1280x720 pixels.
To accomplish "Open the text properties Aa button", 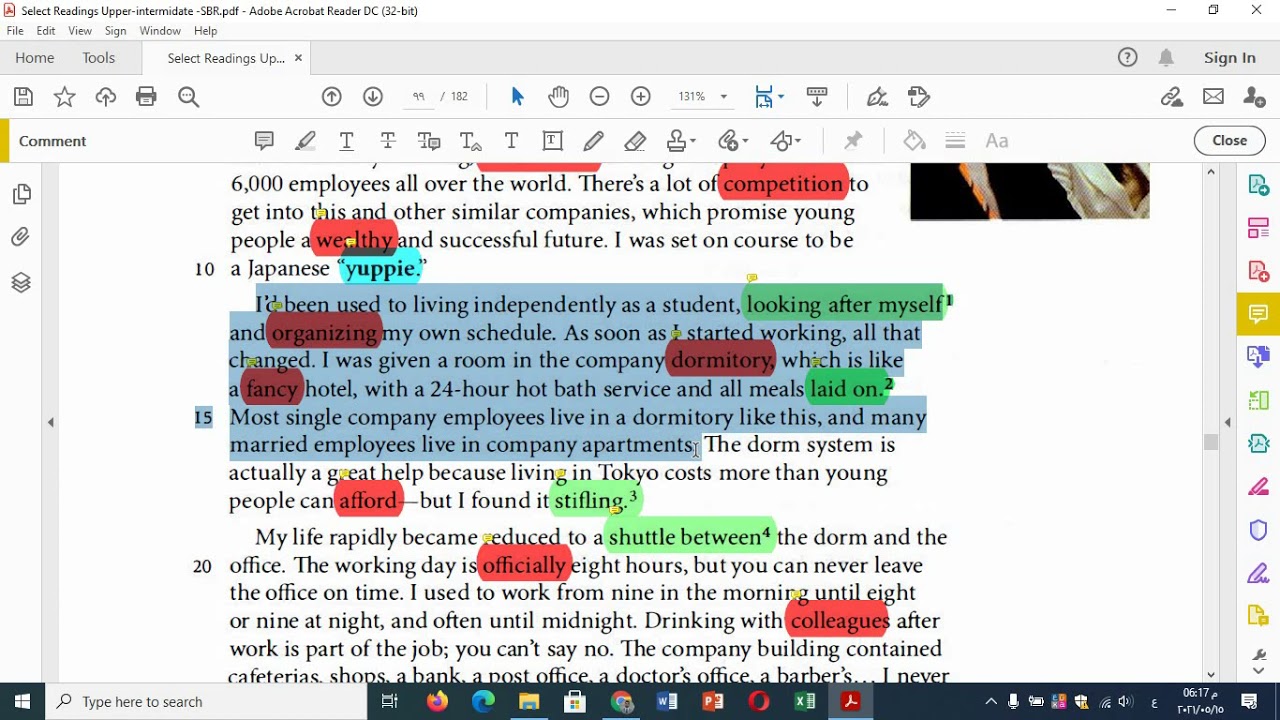I will [x=997, y=141].
